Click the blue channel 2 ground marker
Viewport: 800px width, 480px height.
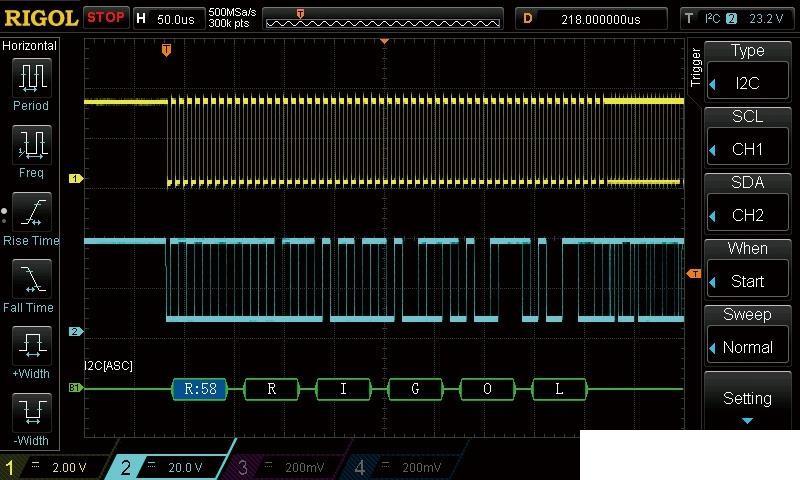pos(74,331)
